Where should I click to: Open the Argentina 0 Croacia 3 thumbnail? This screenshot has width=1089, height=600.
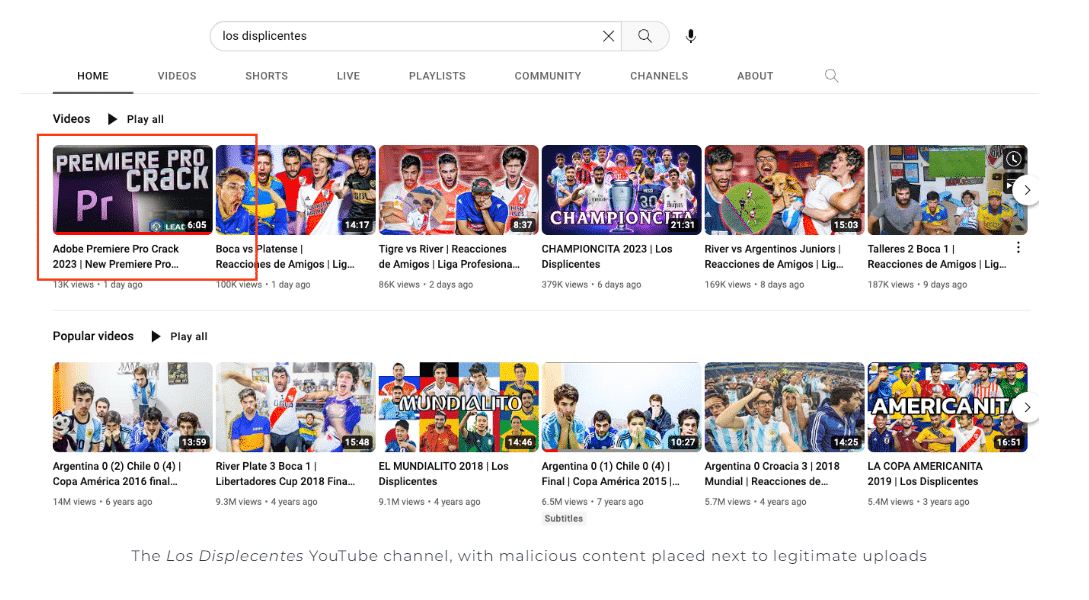[x=785, y=407]
